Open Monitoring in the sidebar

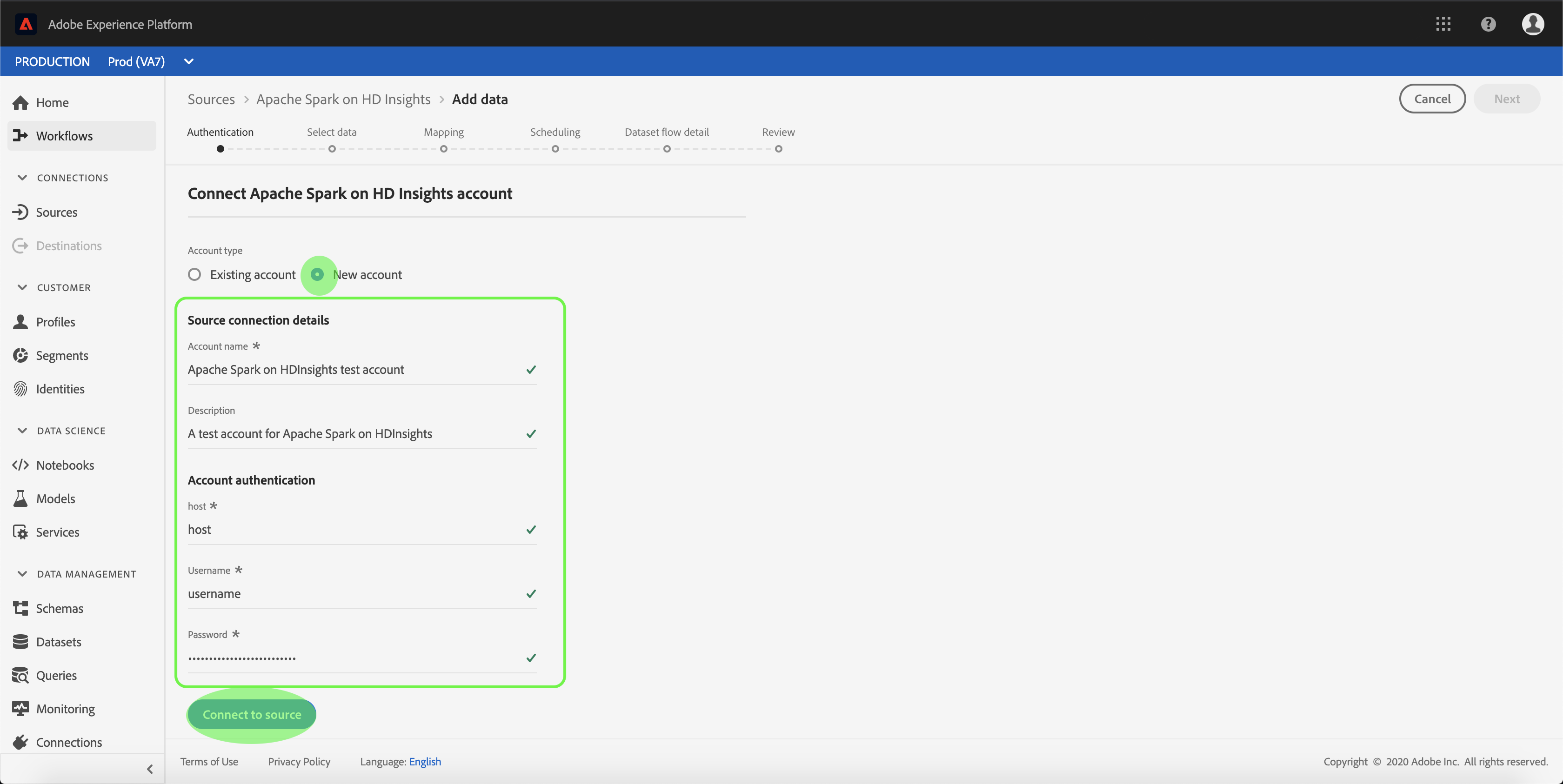click(65, 709)
